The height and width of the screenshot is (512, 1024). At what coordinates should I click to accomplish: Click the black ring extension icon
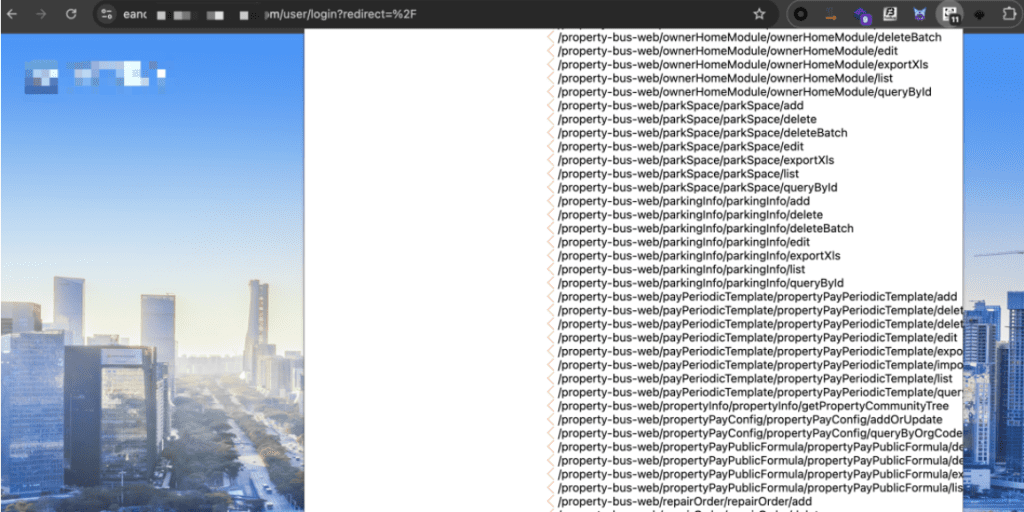tap(801, 14)
